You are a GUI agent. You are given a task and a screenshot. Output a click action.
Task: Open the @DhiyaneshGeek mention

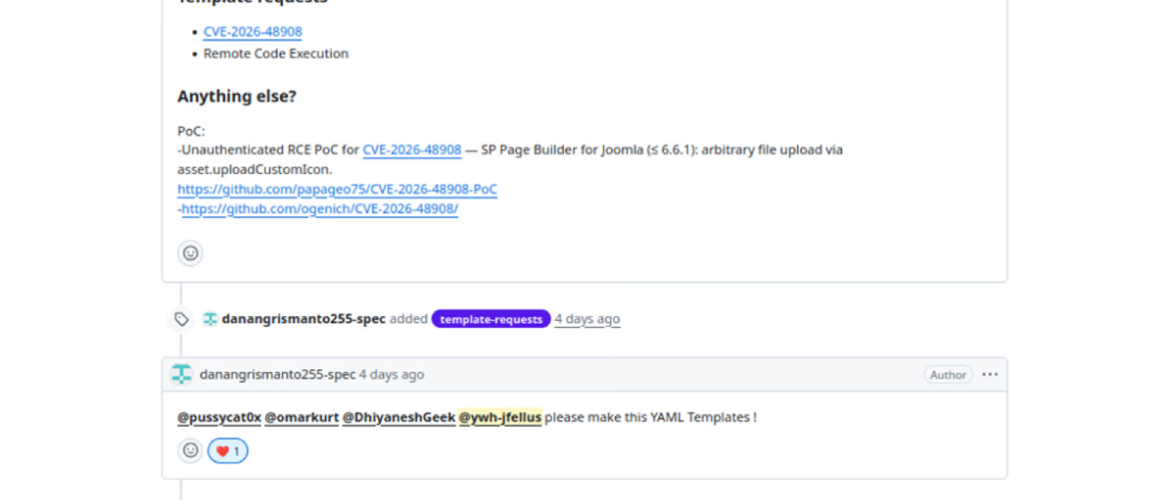click(x=399, y=418)
